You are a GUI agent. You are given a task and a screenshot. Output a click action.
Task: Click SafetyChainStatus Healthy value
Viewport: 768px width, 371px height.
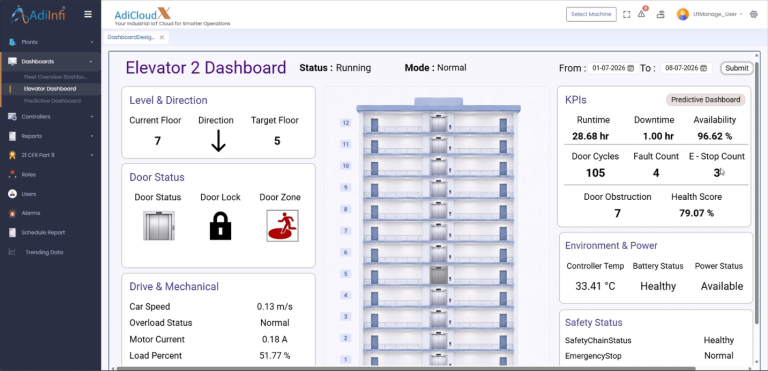tap(719, 340)
